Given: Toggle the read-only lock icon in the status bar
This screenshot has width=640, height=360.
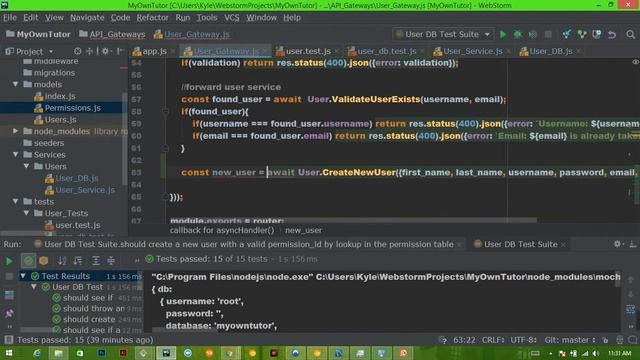Looking at the screenshot, I should click(605, 340).
